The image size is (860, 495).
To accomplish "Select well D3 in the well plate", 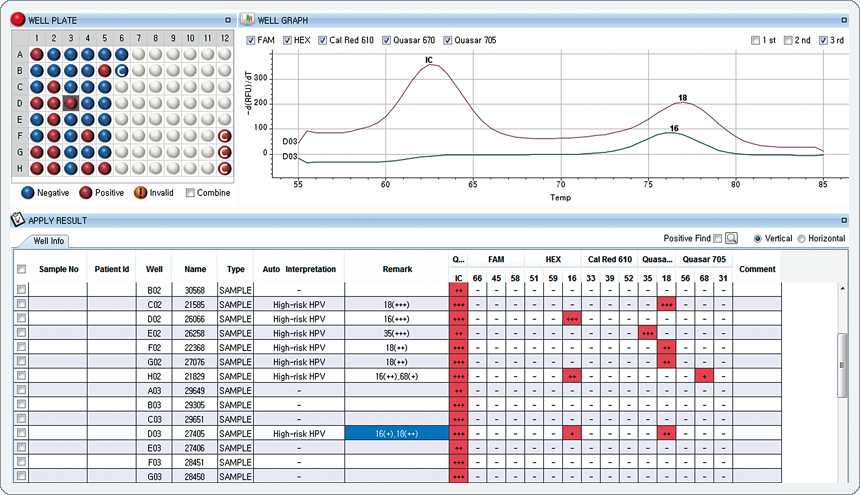I will [x=71, y=103].
